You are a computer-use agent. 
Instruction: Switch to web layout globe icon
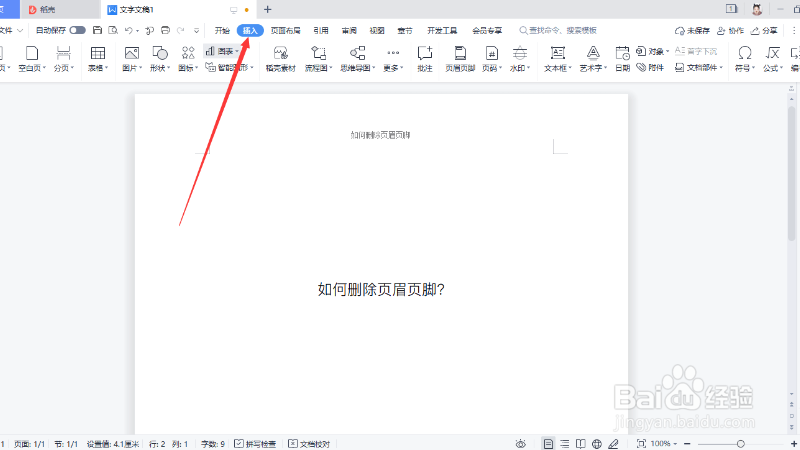coord(596,444)
